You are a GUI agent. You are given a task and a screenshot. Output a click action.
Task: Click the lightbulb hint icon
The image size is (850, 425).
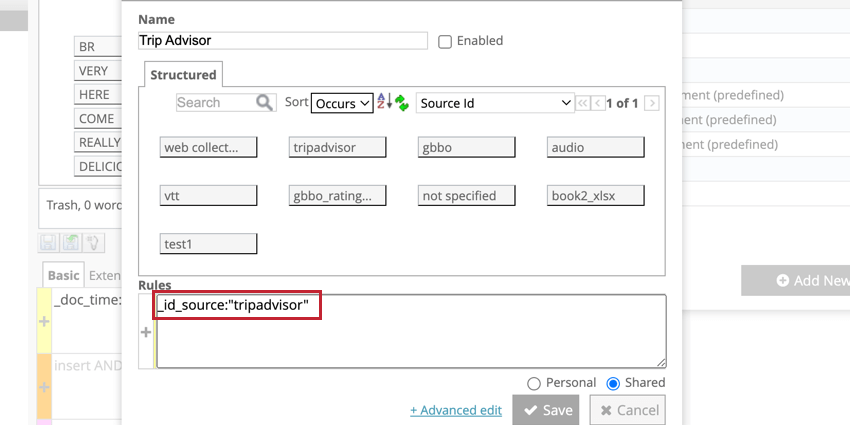pyautogui.click(x=94, y=242)
